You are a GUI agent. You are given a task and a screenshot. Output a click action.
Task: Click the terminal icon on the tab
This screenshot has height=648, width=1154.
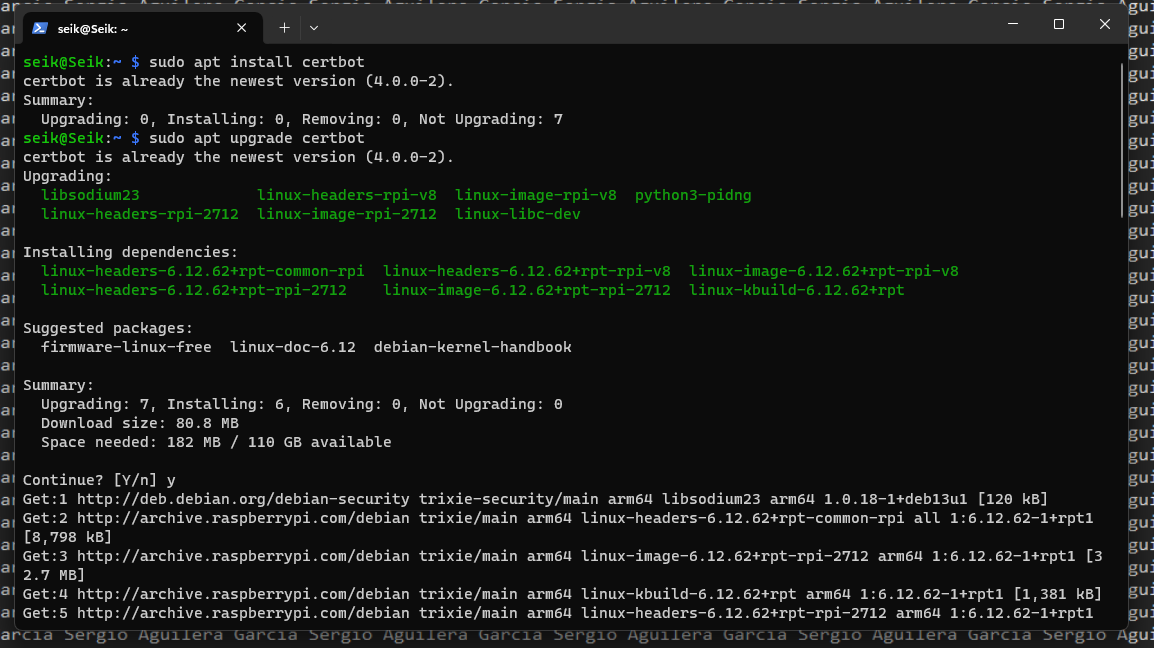click(40, 28)
